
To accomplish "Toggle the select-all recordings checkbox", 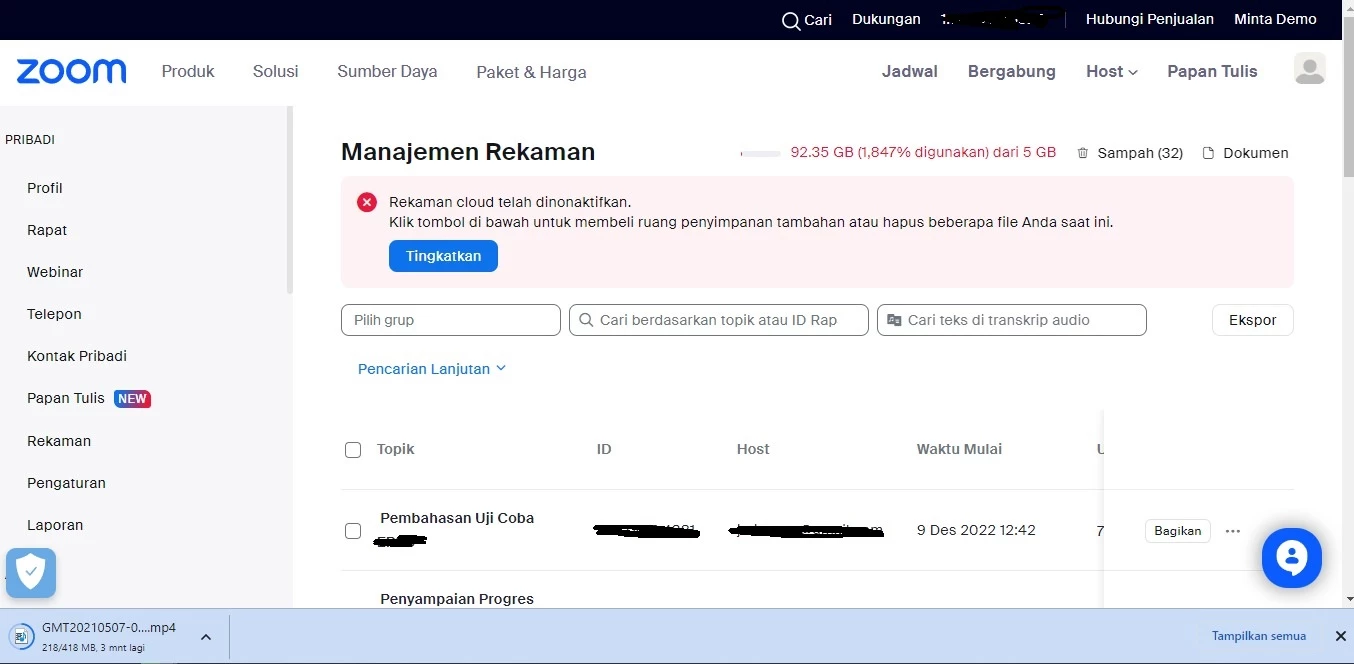I will pos(353,450).
